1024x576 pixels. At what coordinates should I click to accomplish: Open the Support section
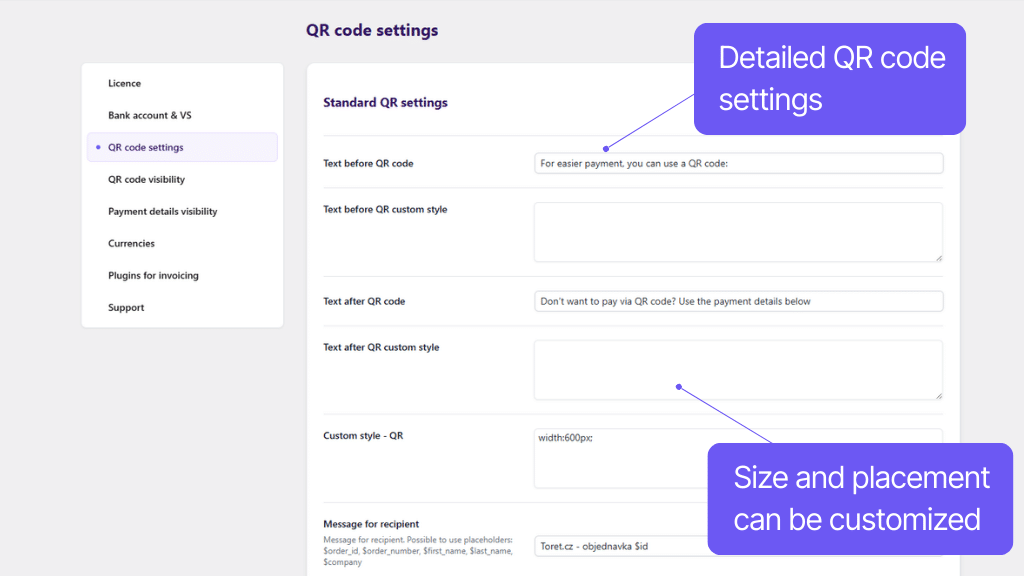pos(126,307)
